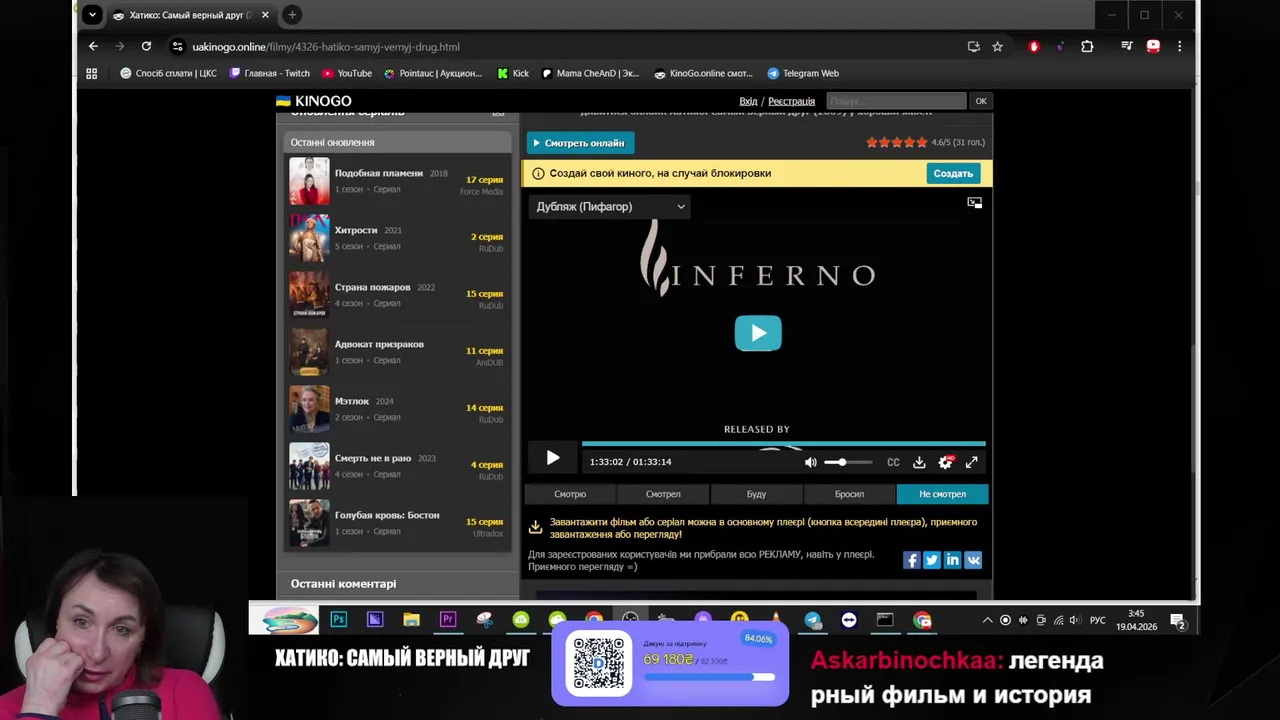The width and height of the screenshot is (1280, 720).
Task: Reload the page
Action: point(146,46)
